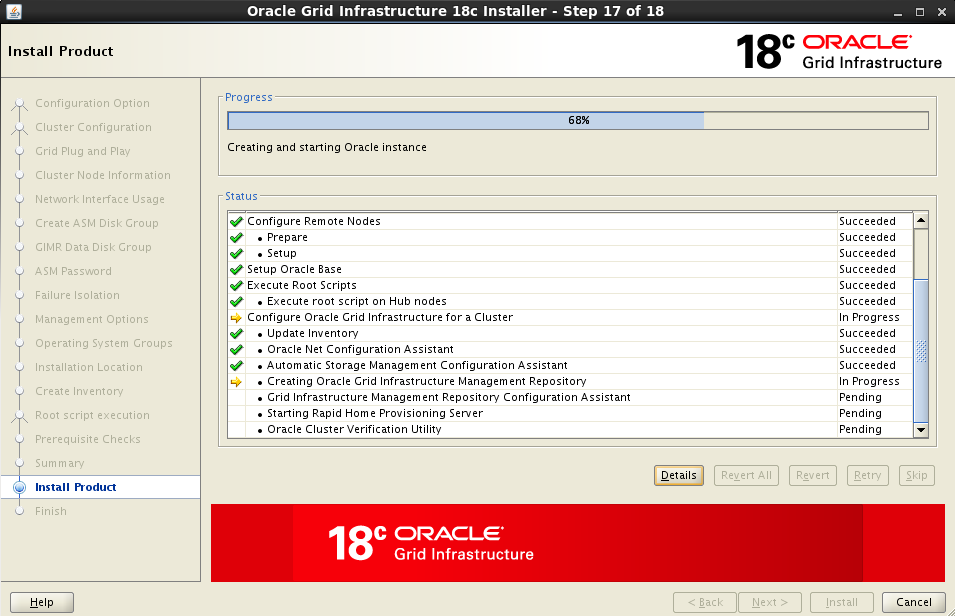The width and height of the screenshot is (955, 616).
Task: Click status list scrollbar up arrow
Action: coord(921,221)
